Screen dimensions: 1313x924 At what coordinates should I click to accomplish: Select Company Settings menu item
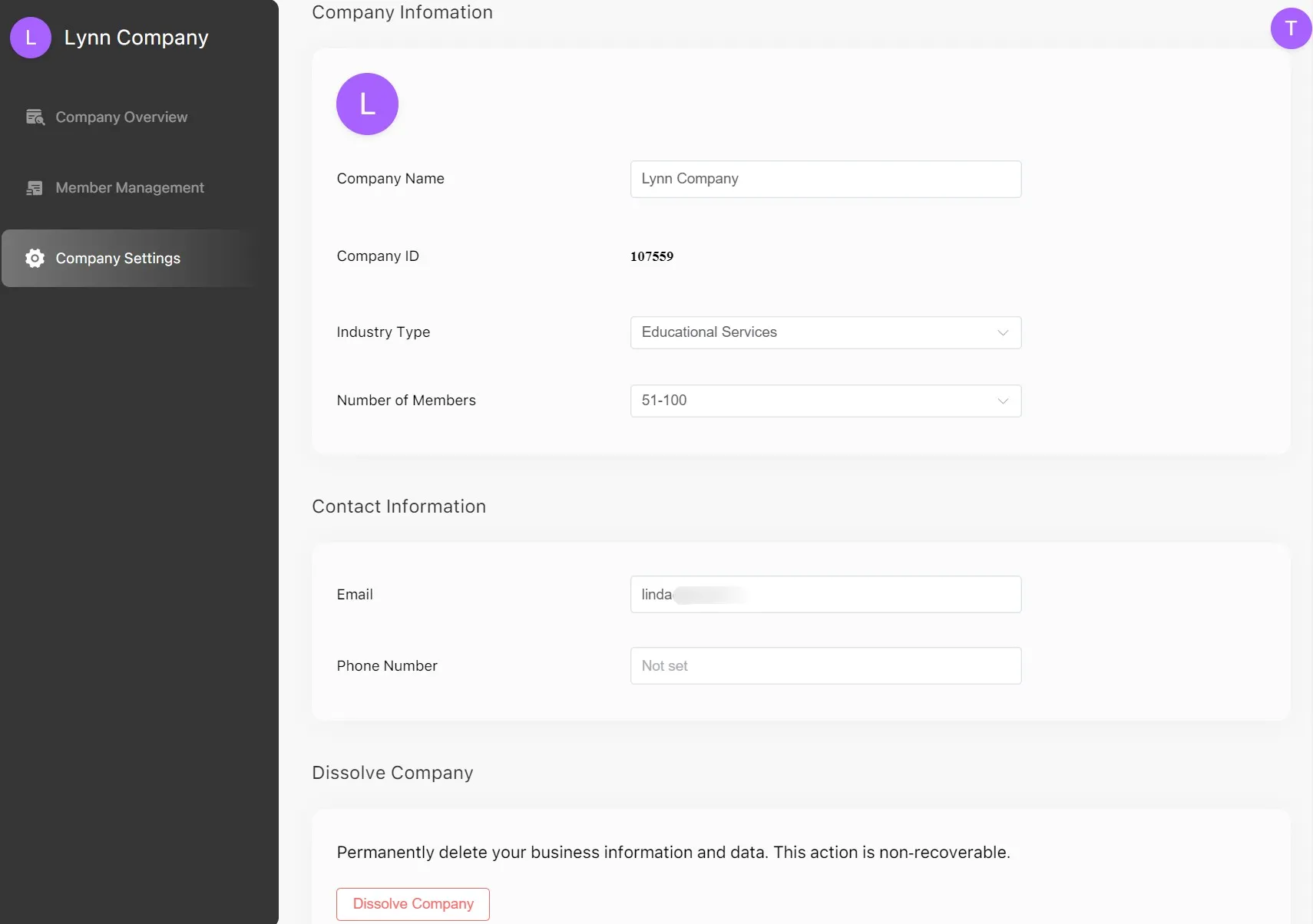pos(118,259)
